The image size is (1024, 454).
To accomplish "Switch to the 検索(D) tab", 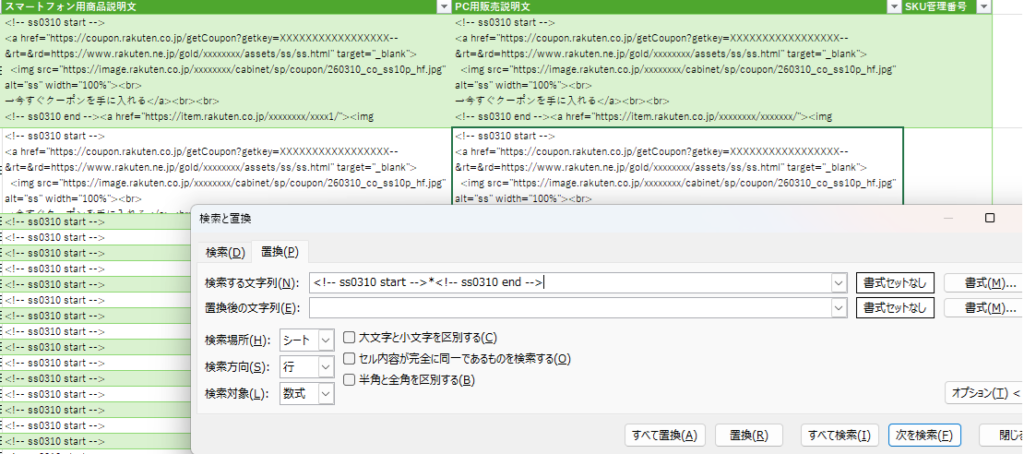I will (x=224, y=251).
